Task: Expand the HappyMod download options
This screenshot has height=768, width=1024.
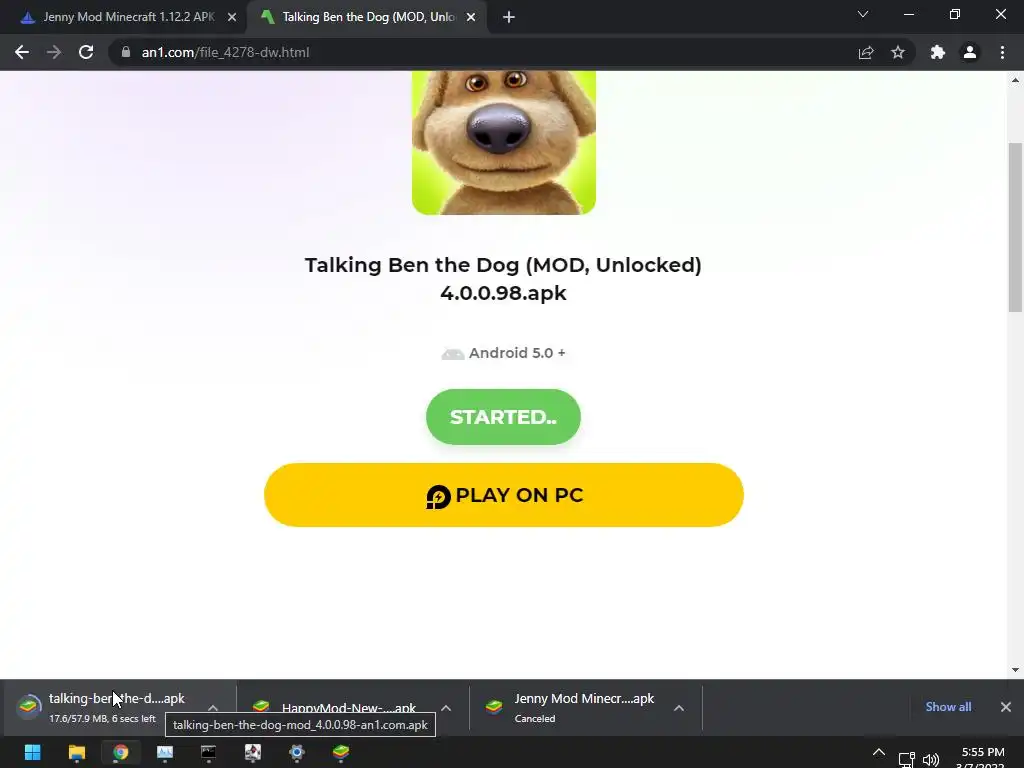Action: click(446, 708)
